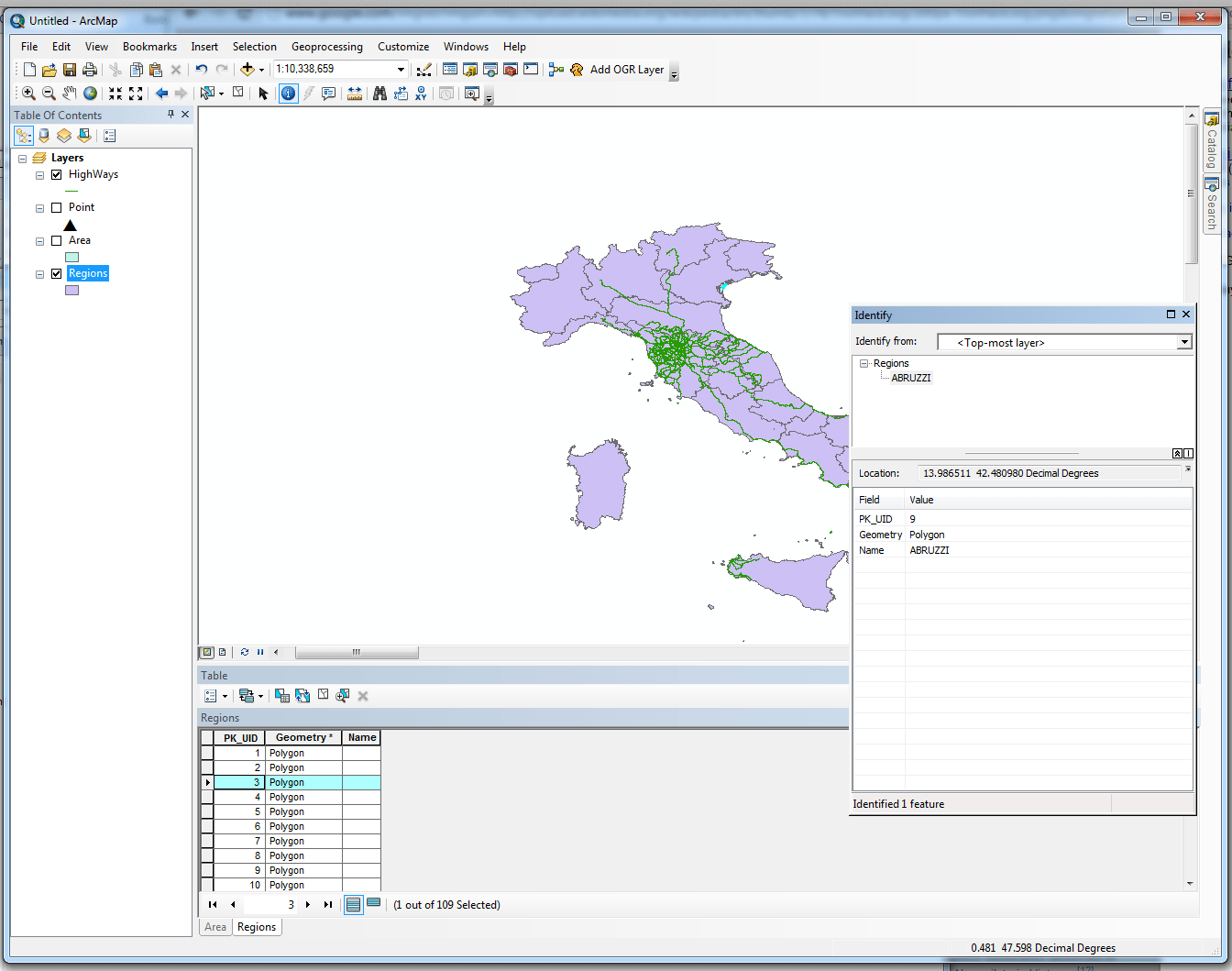Open the ArcToolbox window icon
This screenshot has height=971, width=1232.
click(511, 70)
